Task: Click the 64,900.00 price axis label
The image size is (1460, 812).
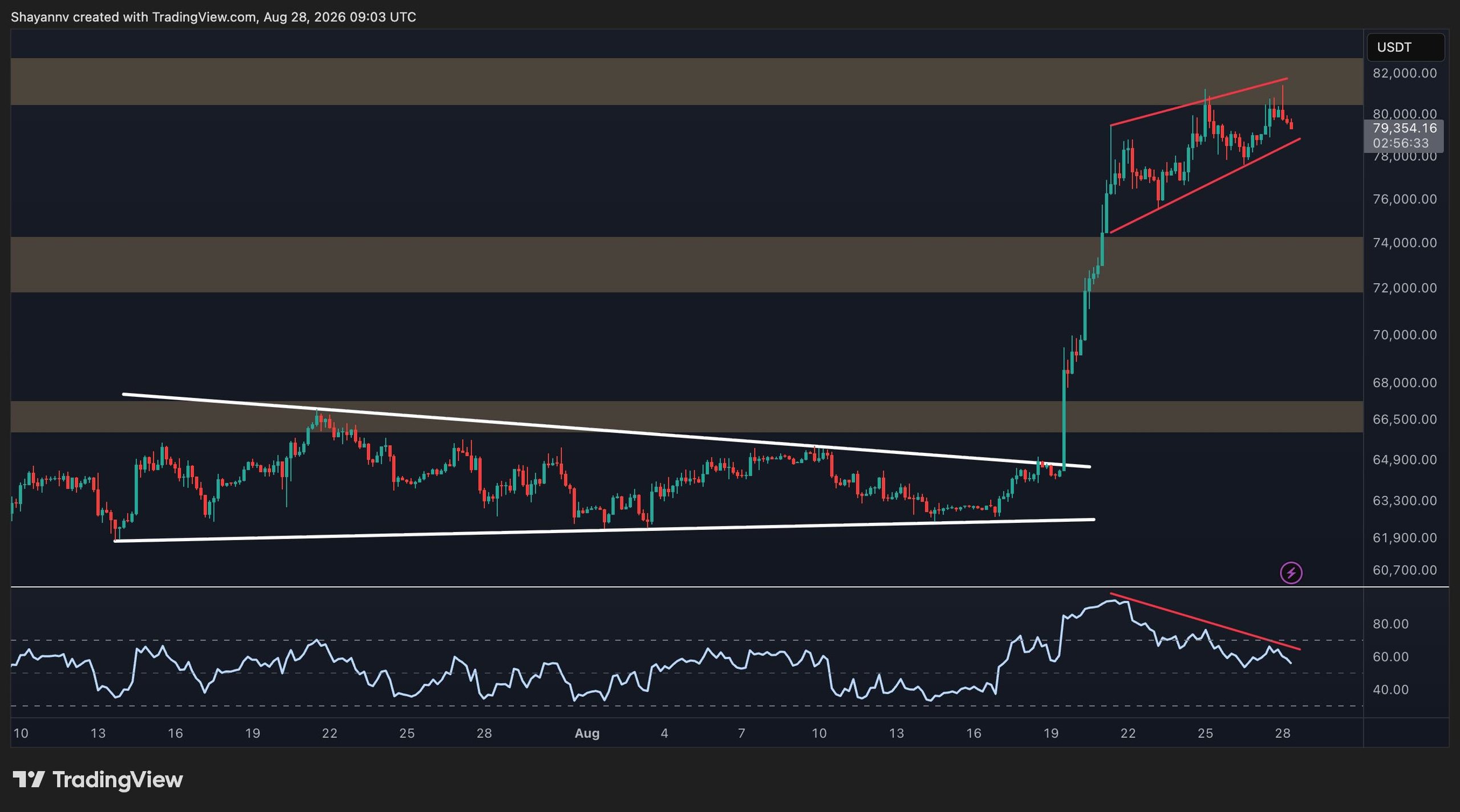Action: (x=1405, y=459)
